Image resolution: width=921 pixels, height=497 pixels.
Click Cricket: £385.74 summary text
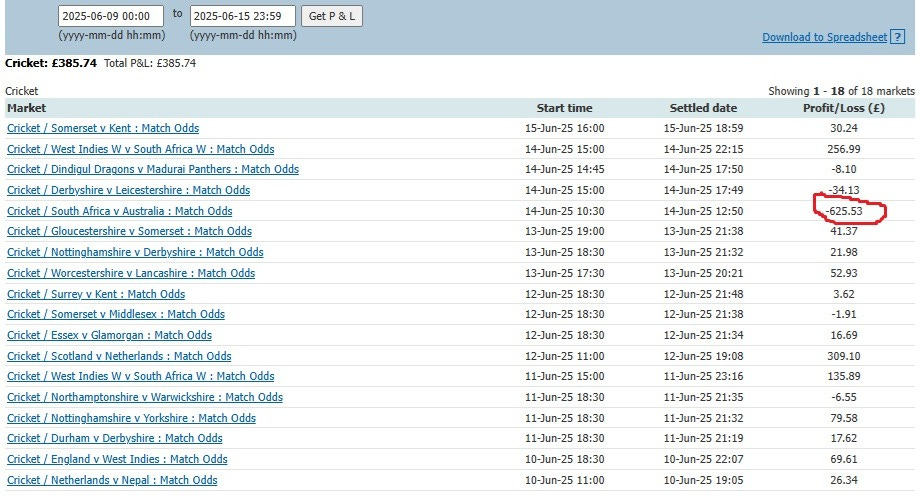[x=51, y=63]
